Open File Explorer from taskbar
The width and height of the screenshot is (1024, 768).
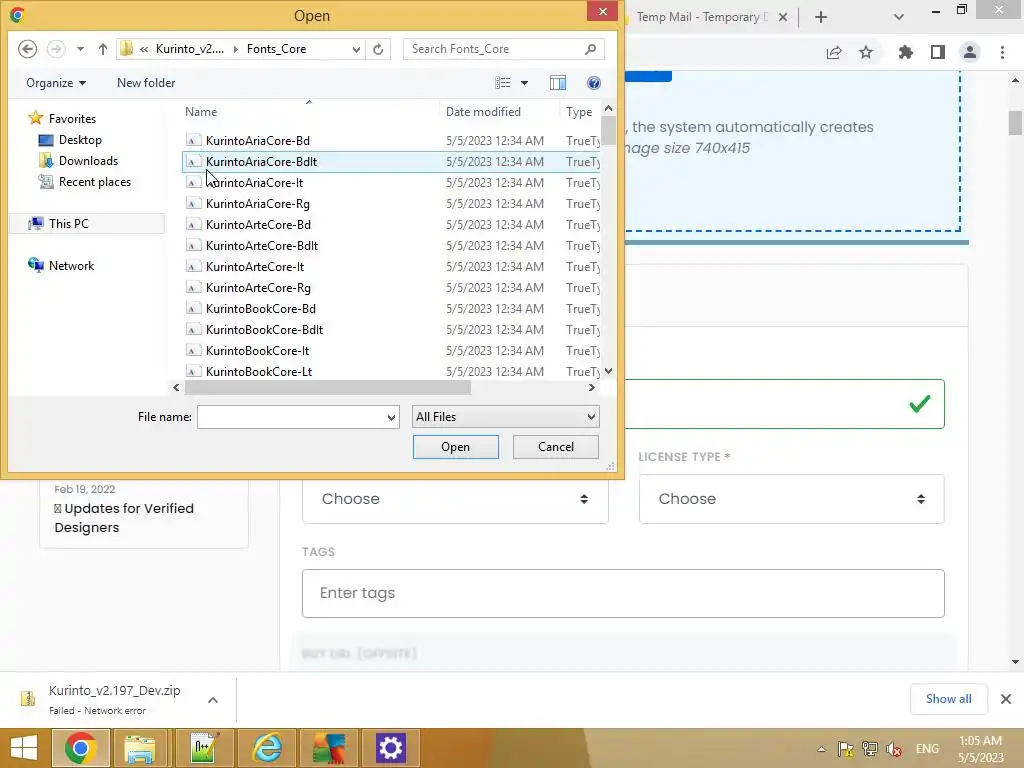pos(140,748)
